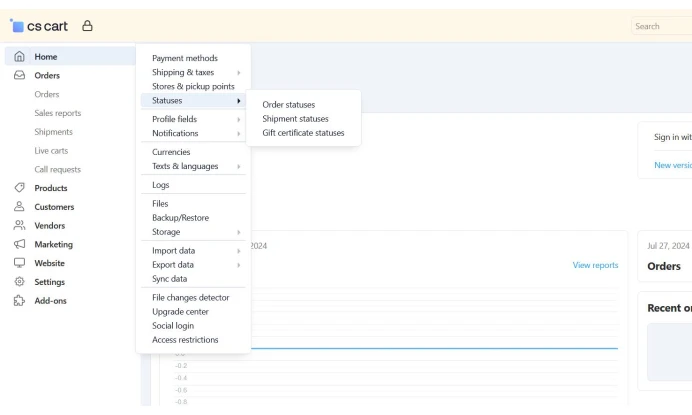Image resolution: width=692 pixels, height=415 pixels.
Task: Select Gift certificate statuses menu entry
Action: click(303, 132)
